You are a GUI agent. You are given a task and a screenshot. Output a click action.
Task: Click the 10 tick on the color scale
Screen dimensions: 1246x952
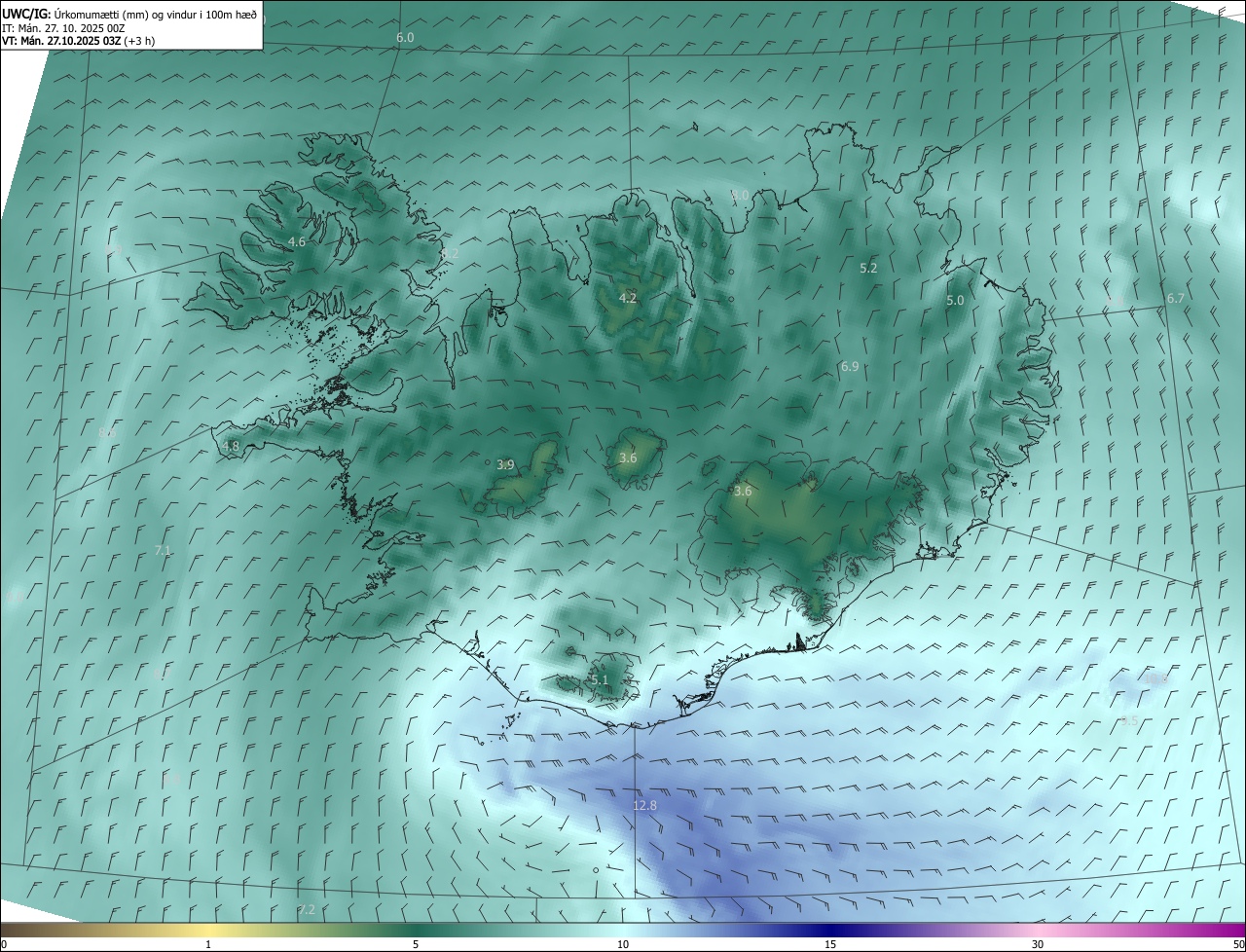(x=623, y=944)
